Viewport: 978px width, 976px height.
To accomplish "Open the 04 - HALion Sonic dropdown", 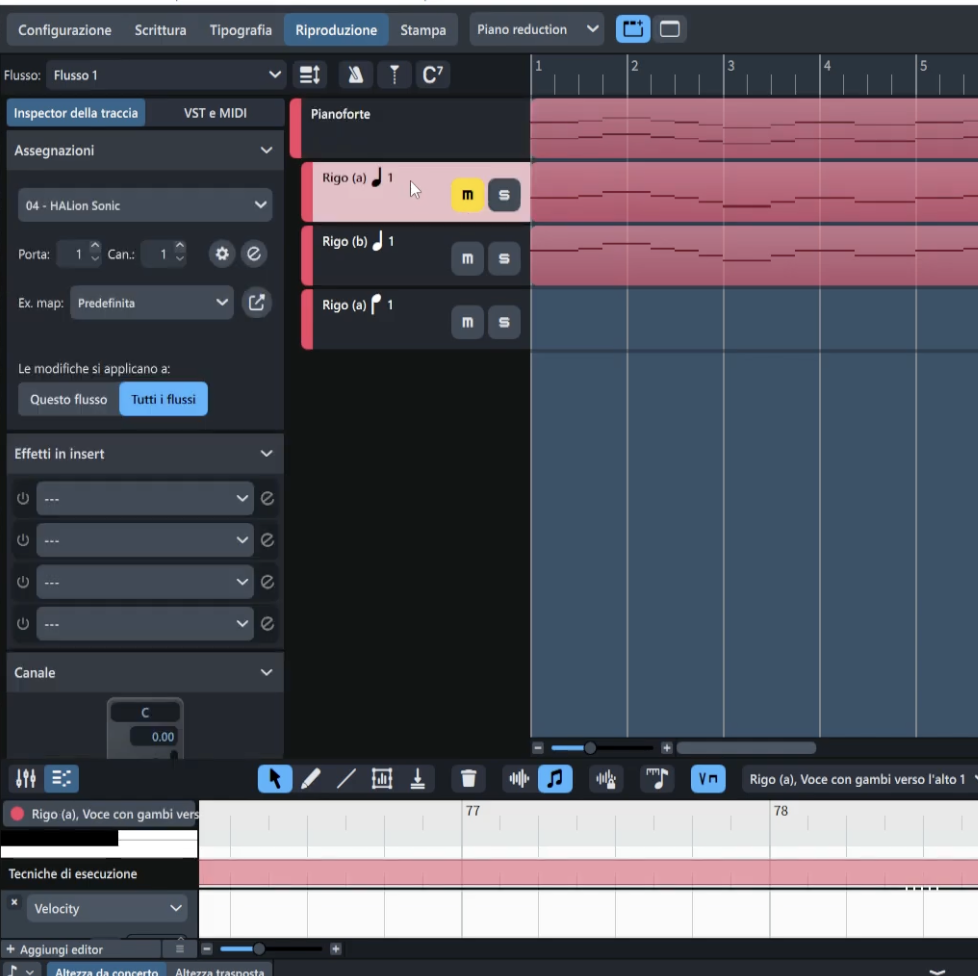I will (x=145, y=205).
